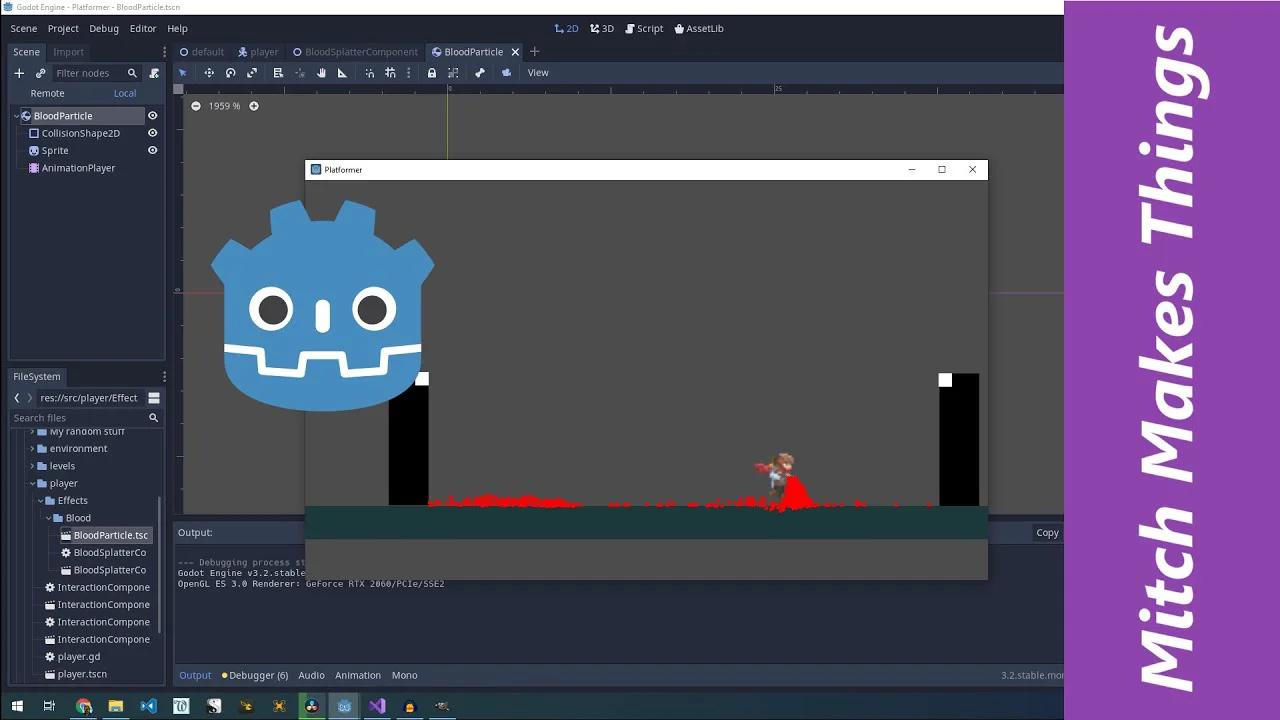The width and height of the screenshot is (1280, 720).
Task: Activate the Rotate mode tool
Action: (230, 72)
